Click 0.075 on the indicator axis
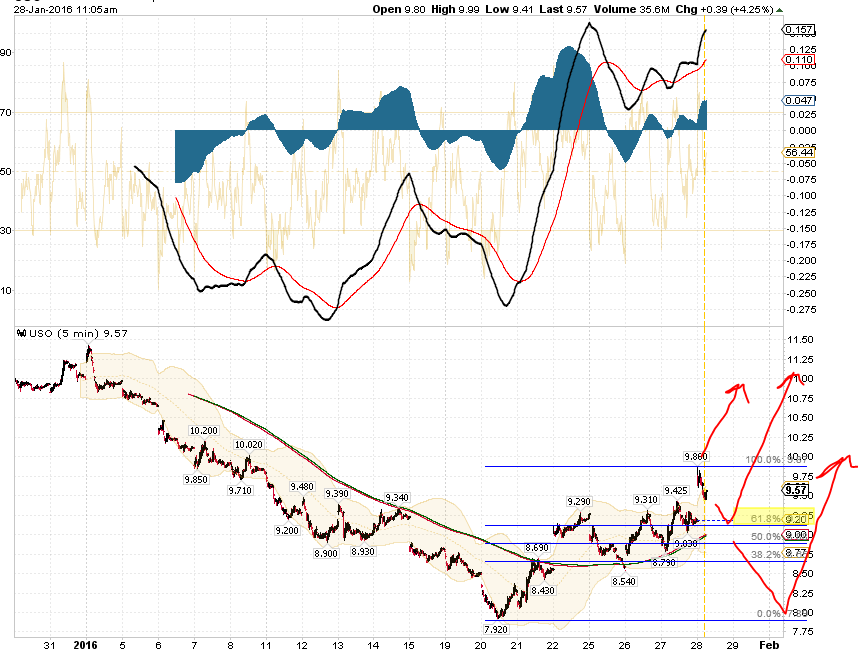Viewport: 858px width, 654px height. tap(803, 83)
